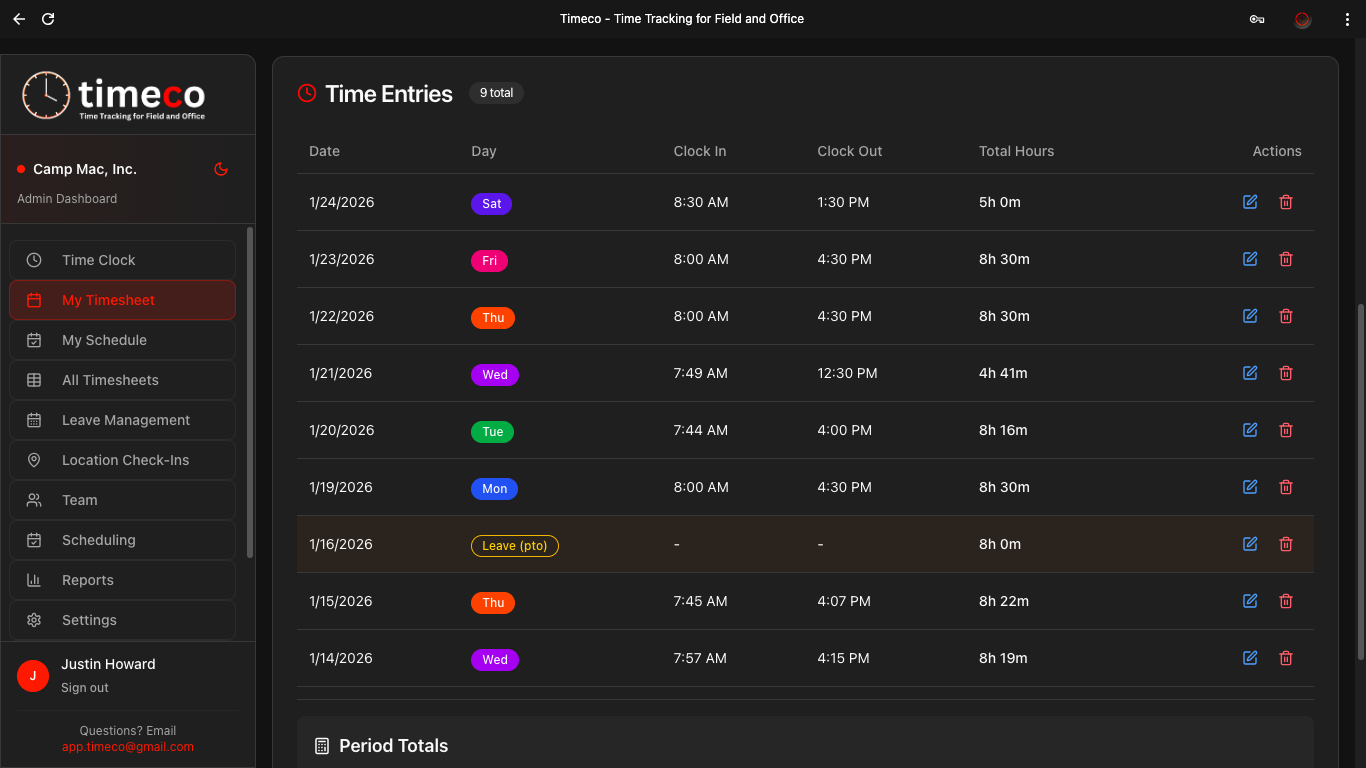Click the Date column header
Viewport: 1366px width, 768px height.
pyautogui.click(x=324, y=151)
